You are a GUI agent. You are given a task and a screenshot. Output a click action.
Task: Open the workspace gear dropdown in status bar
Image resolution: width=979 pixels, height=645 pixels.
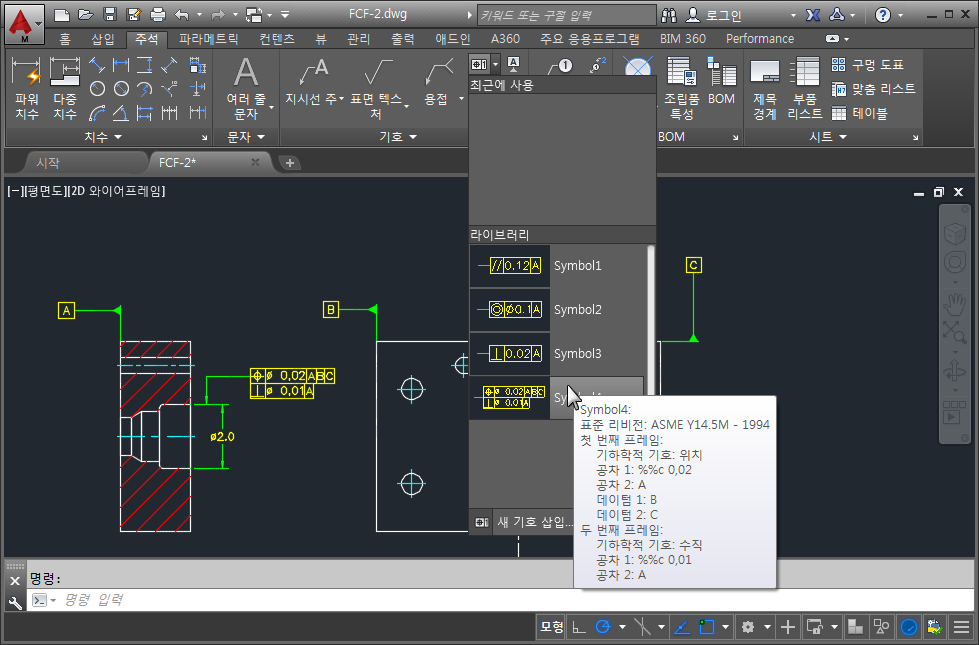[767, 626]
